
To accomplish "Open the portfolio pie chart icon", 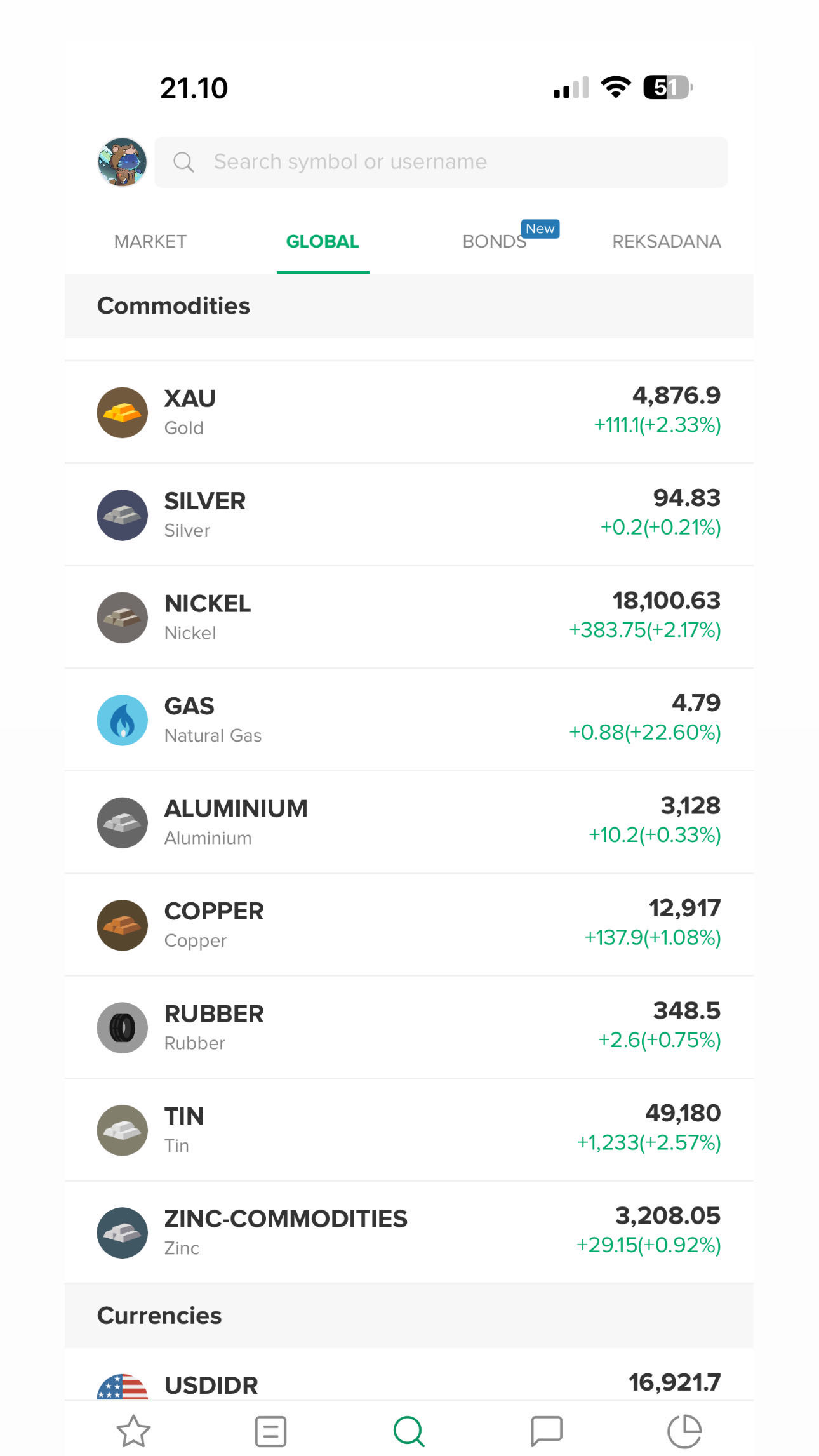I will tap(684, 1431).
